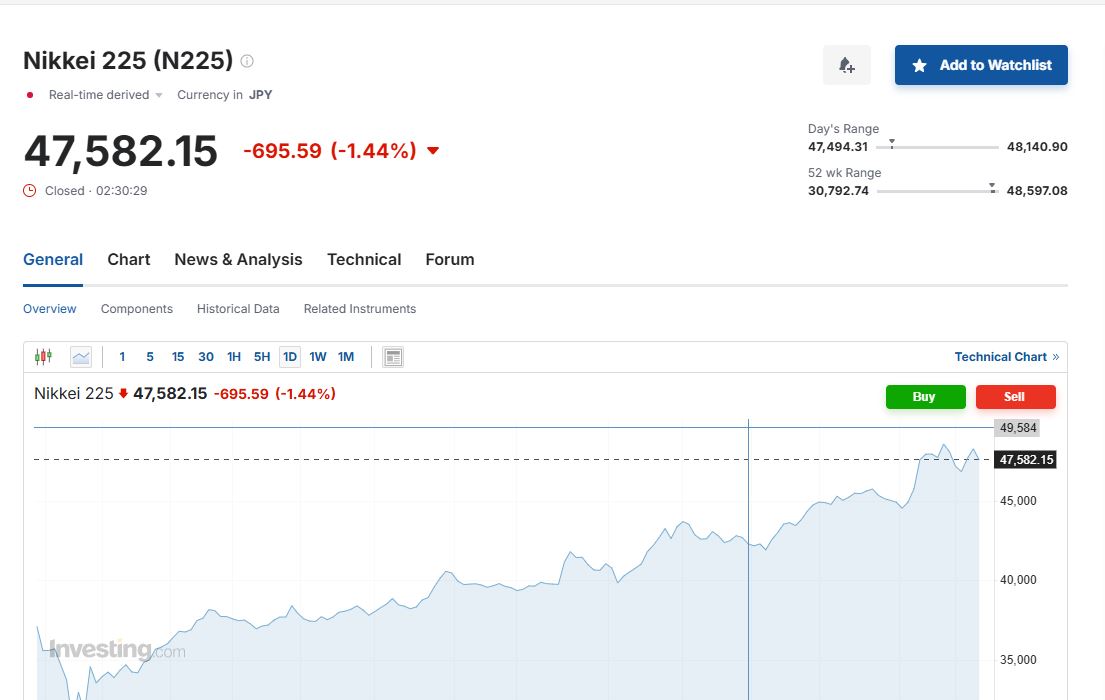Click the 47,582.15 price label on chart axis
Image resolution: width=1105 pixels, height=700 pixels.
[x=1025, y=460]
